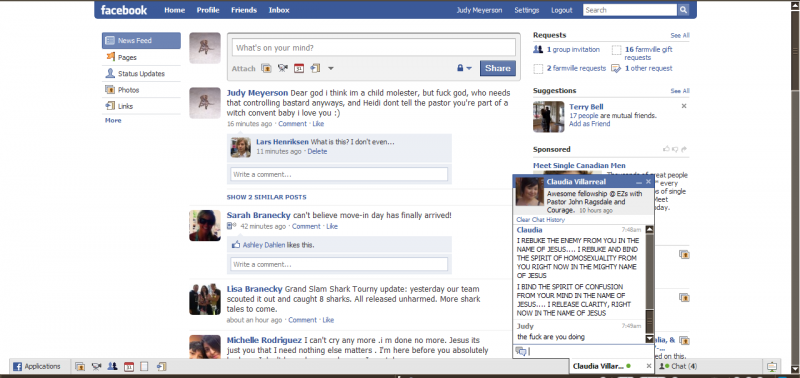The width and height of the screenshot is (800, 378).
Task: Click the status update text box
Action: pyautogui.click(x=373, y=48)
